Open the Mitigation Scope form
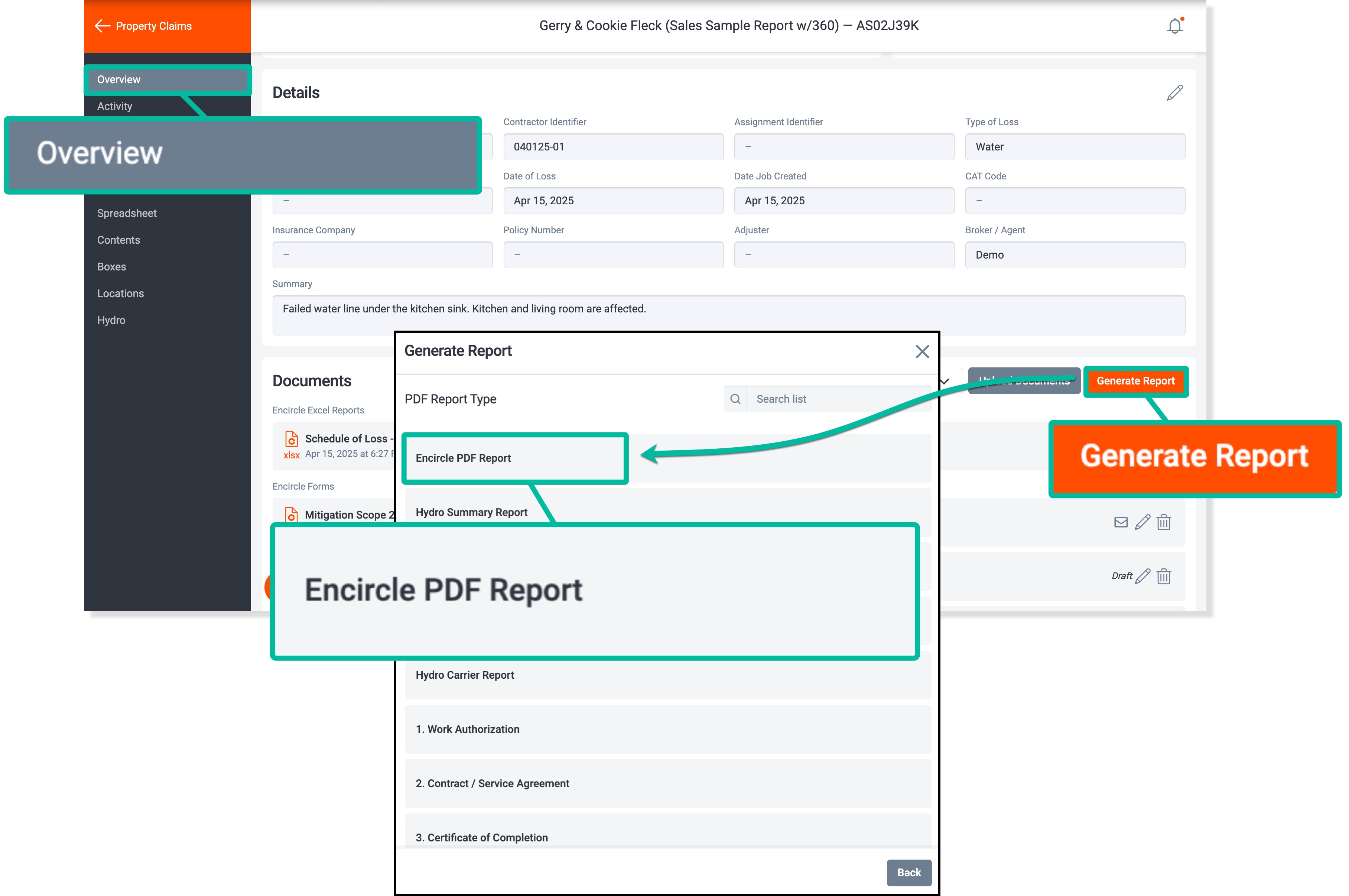 tap(350, 515)
